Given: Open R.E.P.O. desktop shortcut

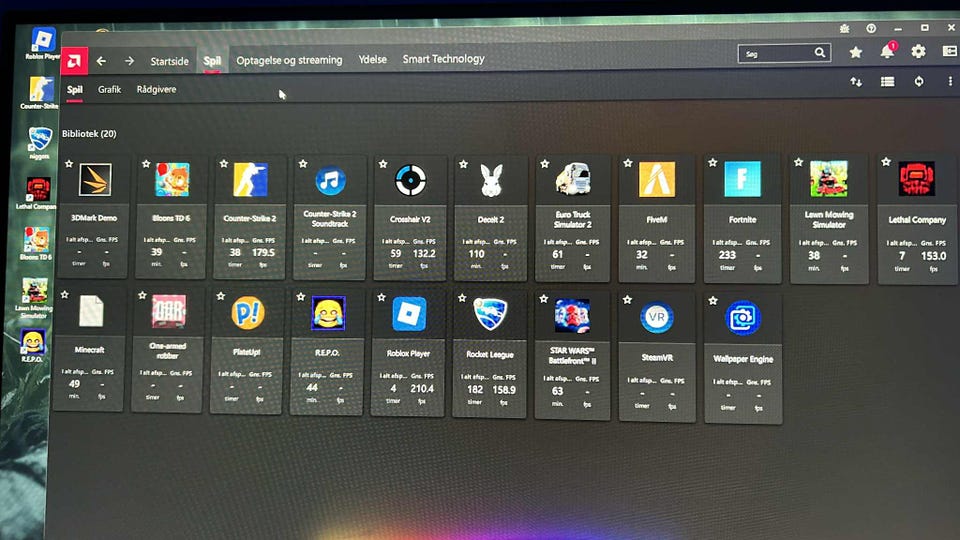Looking at the screenshot, I should point(33,346).
